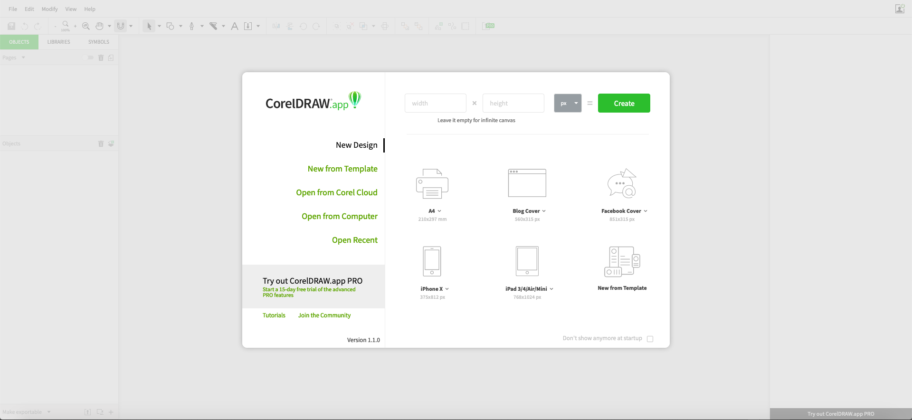Click the green Create button
Viewport: 912px width, 420px height.
624,103
